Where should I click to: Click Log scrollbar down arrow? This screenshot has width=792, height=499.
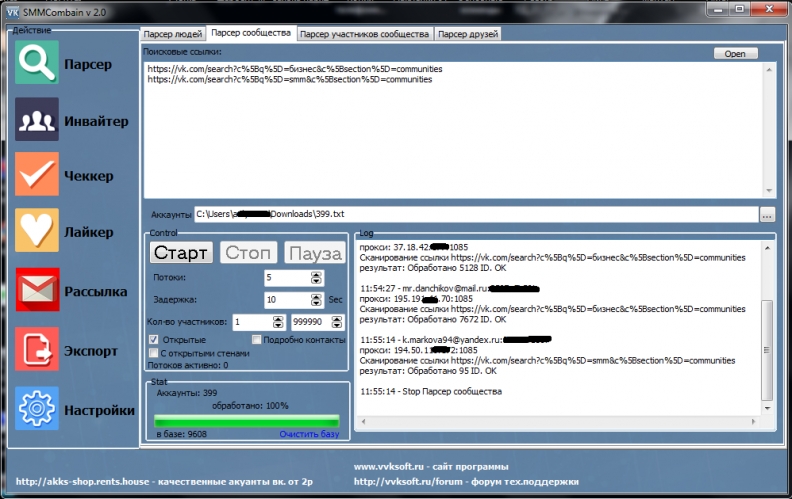767,408
